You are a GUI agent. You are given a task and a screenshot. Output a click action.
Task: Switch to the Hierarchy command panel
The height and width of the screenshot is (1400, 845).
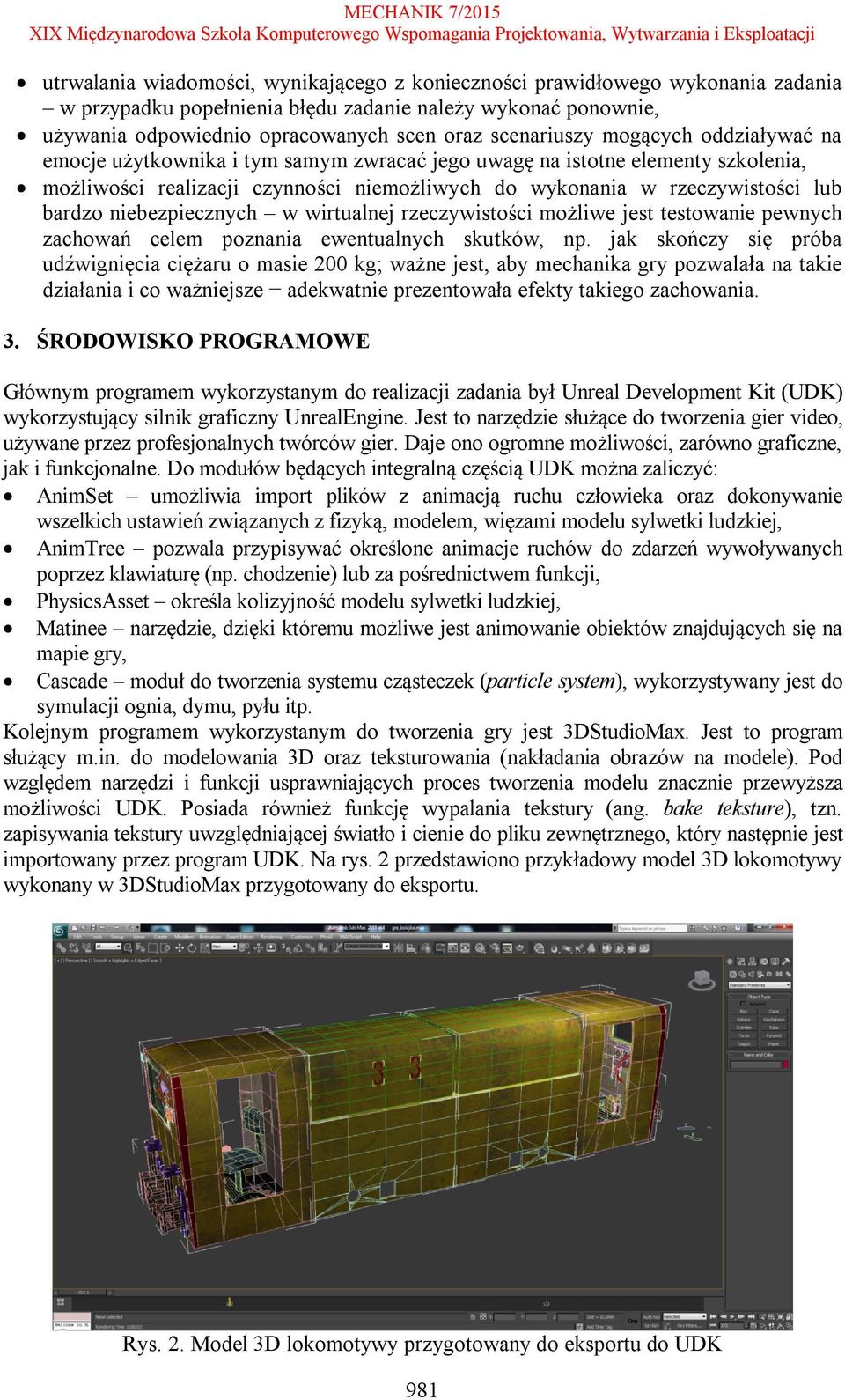pyautogui.click(x=753, y=962)
